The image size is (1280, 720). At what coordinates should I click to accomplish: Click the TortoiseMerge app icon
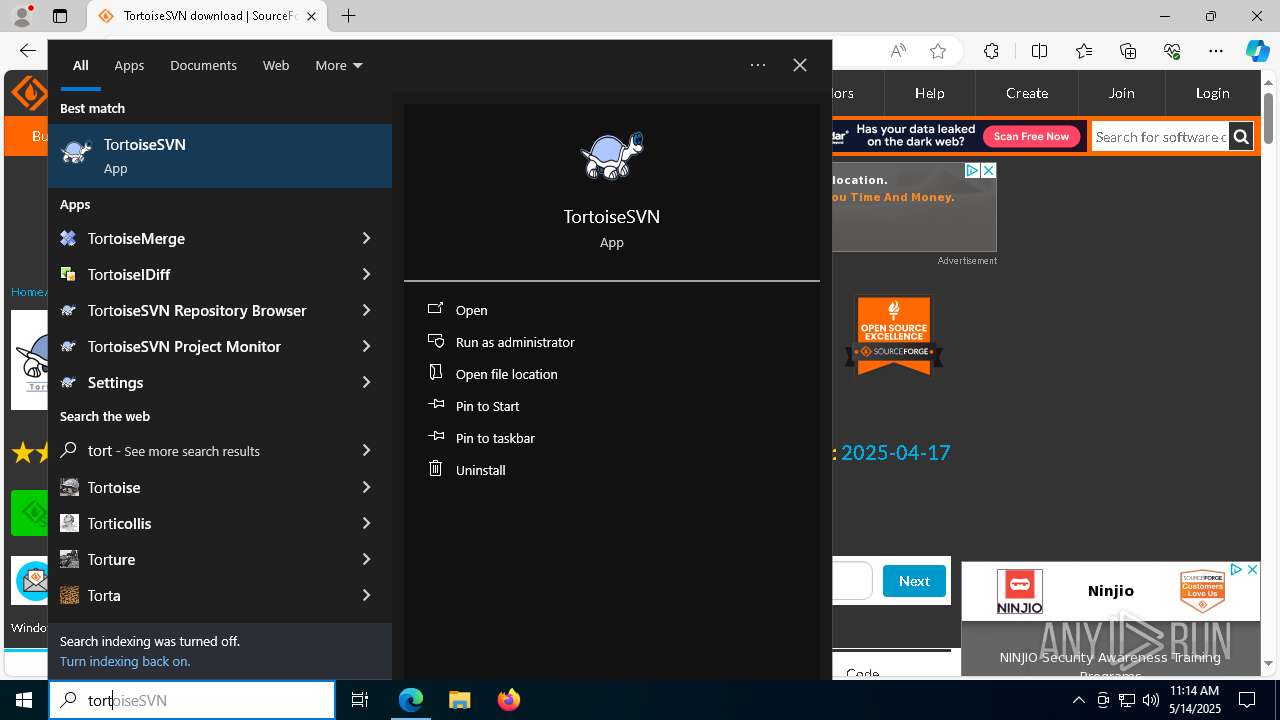coord(69,238)
